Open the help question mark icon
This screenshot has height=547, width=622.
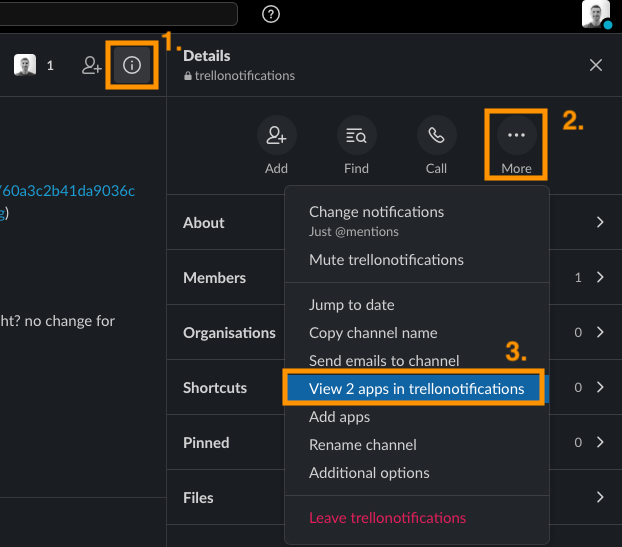pos(271,14)
